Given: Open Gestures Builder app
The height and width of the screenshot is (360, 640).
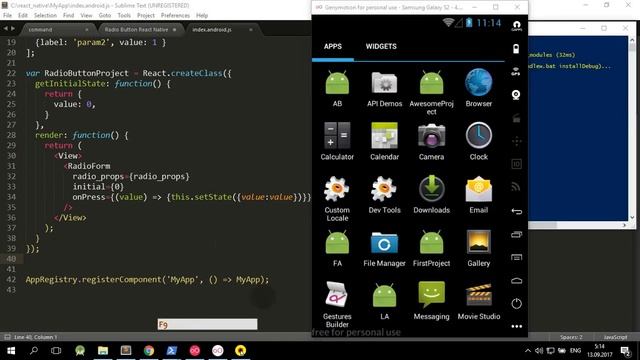Looking at the screenshot, I should coord(337,304).
